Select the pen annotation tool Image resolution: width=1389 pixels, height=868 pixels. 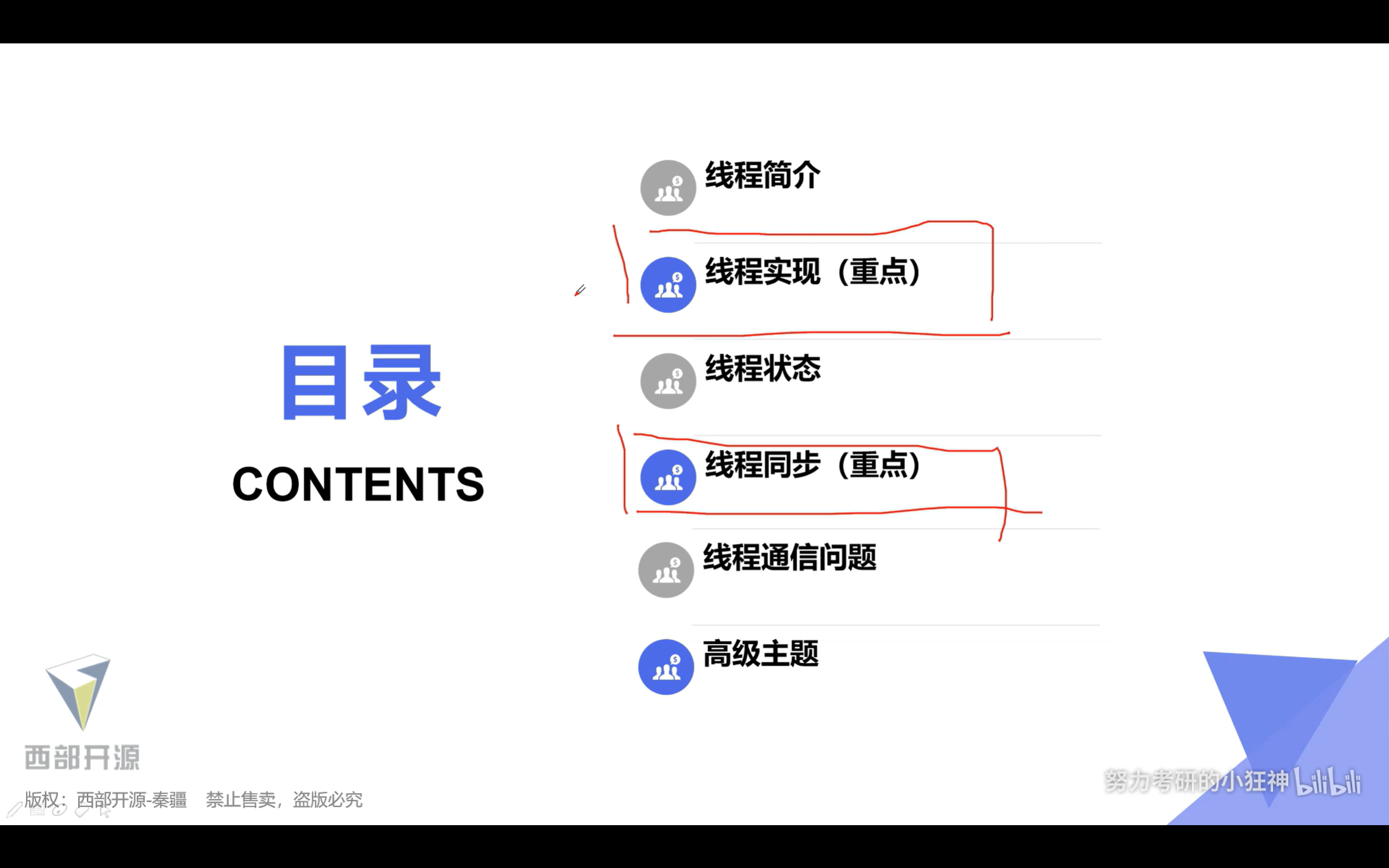click(14, 810)
